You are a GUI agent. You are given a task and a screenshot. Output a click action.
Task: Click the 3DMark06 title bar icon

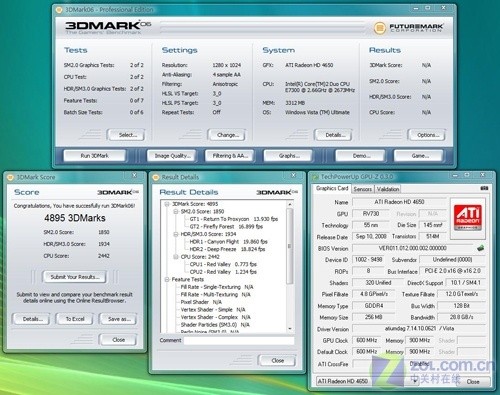click(59, 10)
